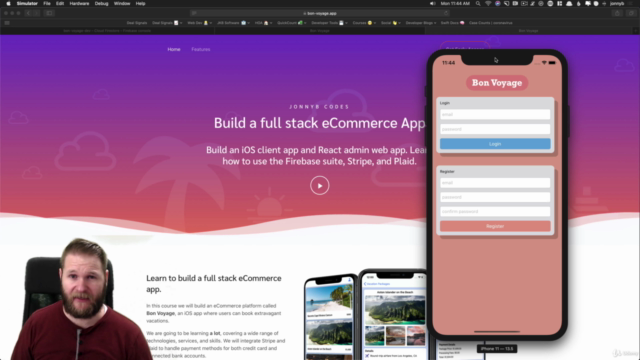The image size is (640, 360).
Task: Open the Simulator menu
Action: [x=27, y=3]
